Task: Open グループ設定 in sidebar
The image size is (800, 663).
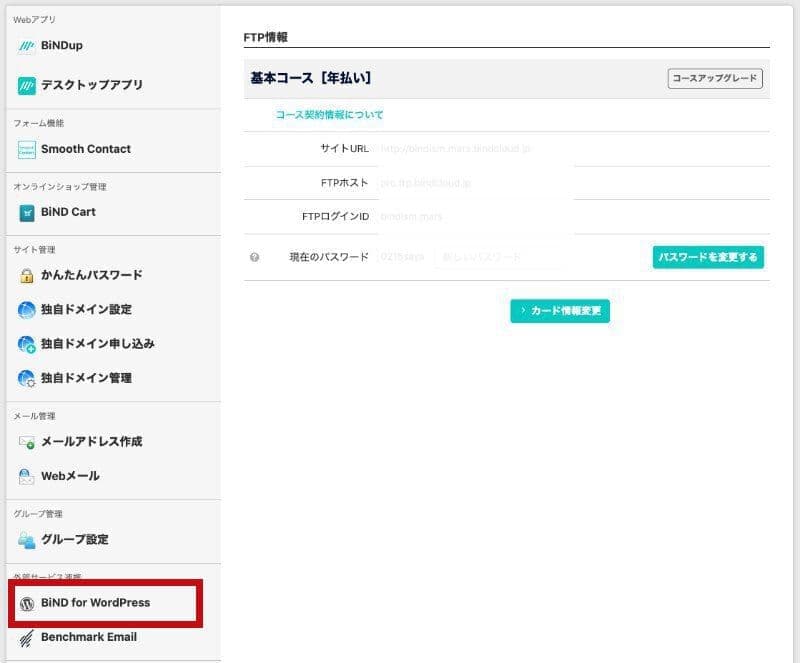Action: [75, 540]
